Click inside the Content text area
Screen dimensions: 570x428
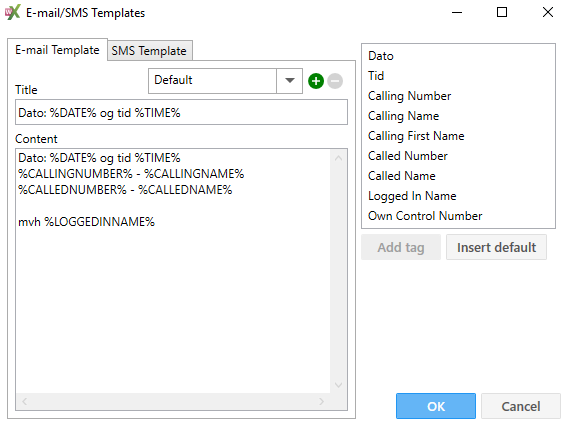coord(173,271)
